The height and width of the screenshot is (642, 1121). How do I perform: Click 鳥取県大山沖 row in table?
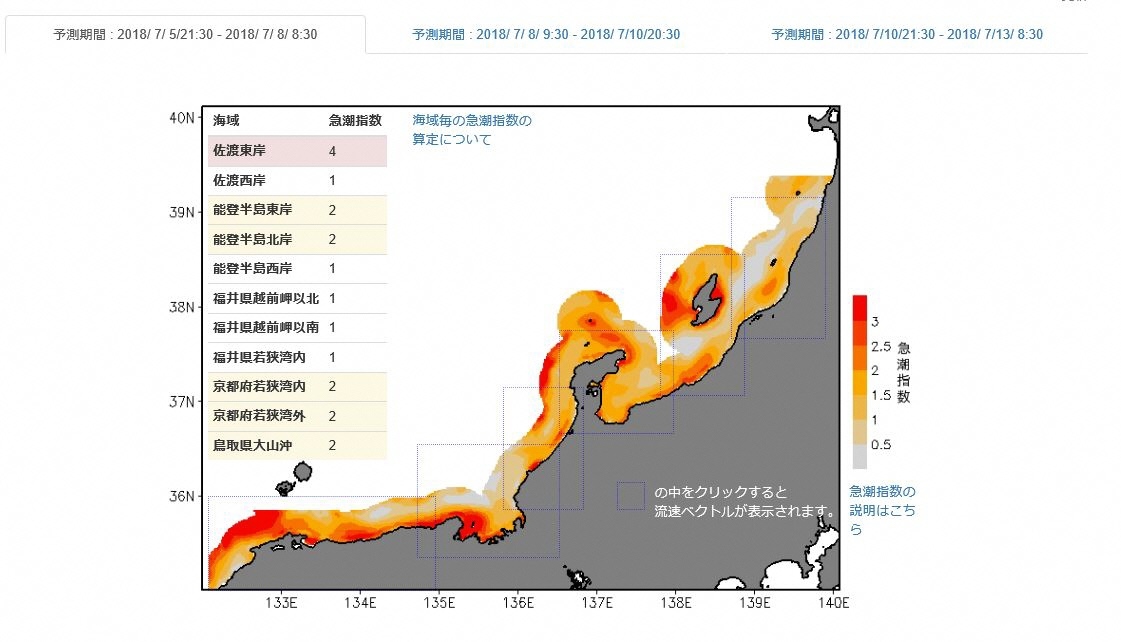coord(297,445)
